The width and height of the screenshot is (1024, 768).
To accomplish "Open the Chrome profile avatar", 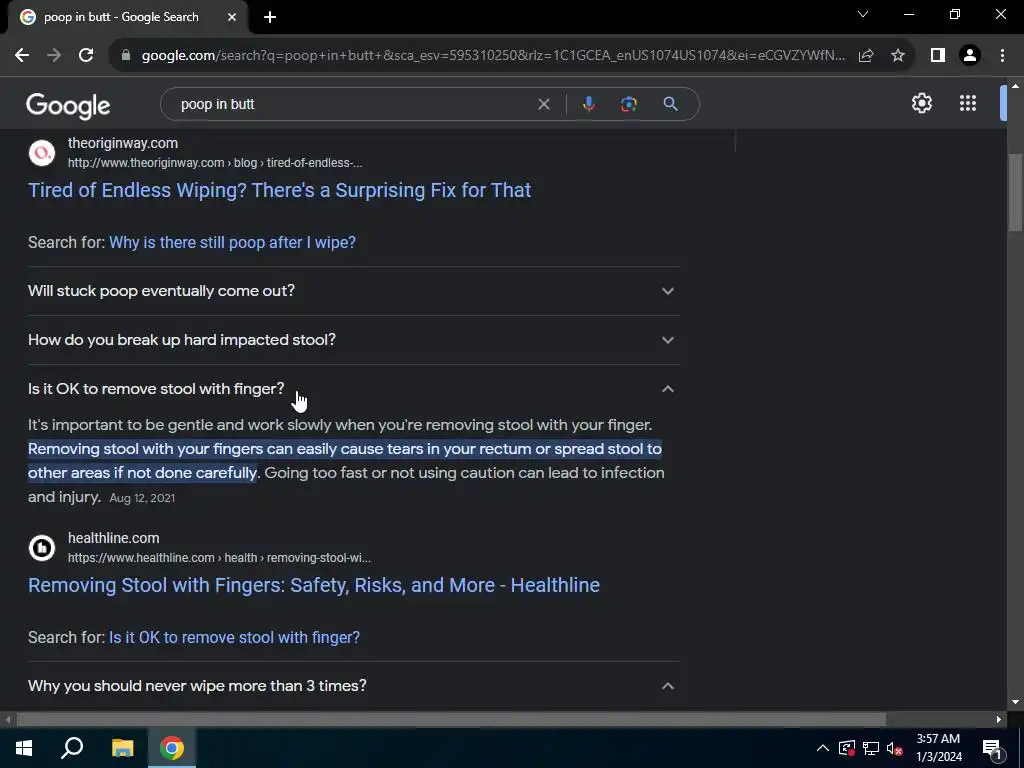I will point(970,56).
